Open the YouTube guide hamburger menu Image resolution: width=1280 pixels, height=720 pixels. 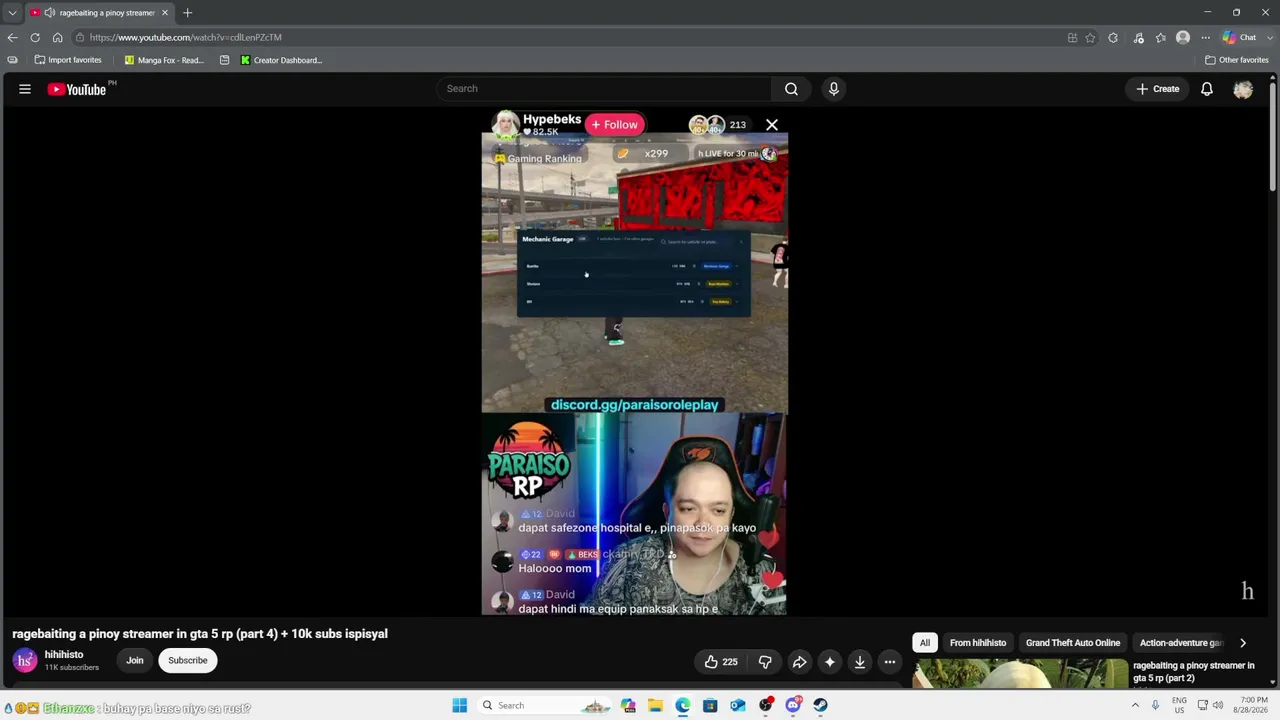pyautogui.click(x=25, y=89)
